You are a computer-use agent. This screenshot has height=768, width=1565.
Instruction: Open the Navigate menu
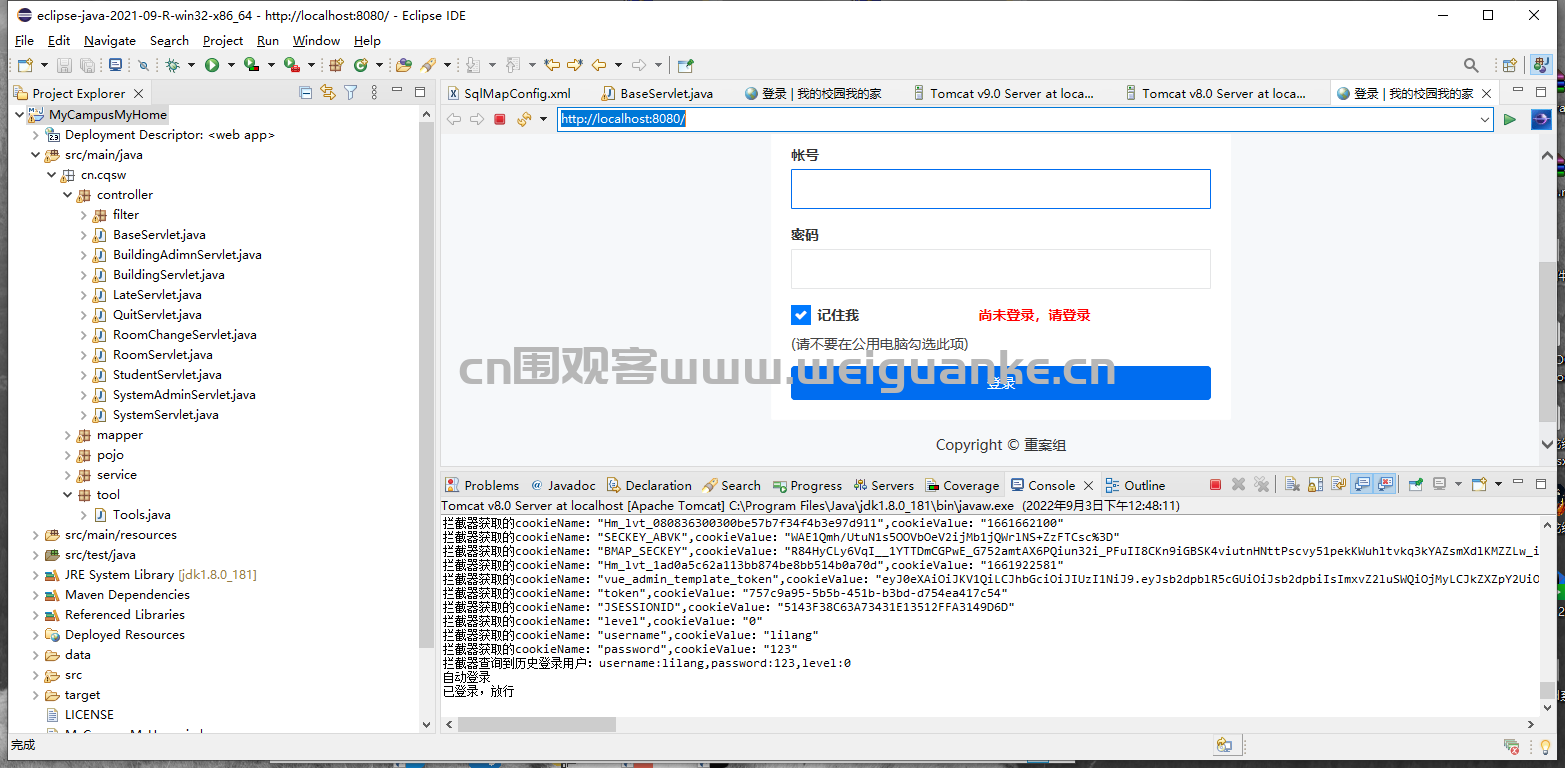110,41
